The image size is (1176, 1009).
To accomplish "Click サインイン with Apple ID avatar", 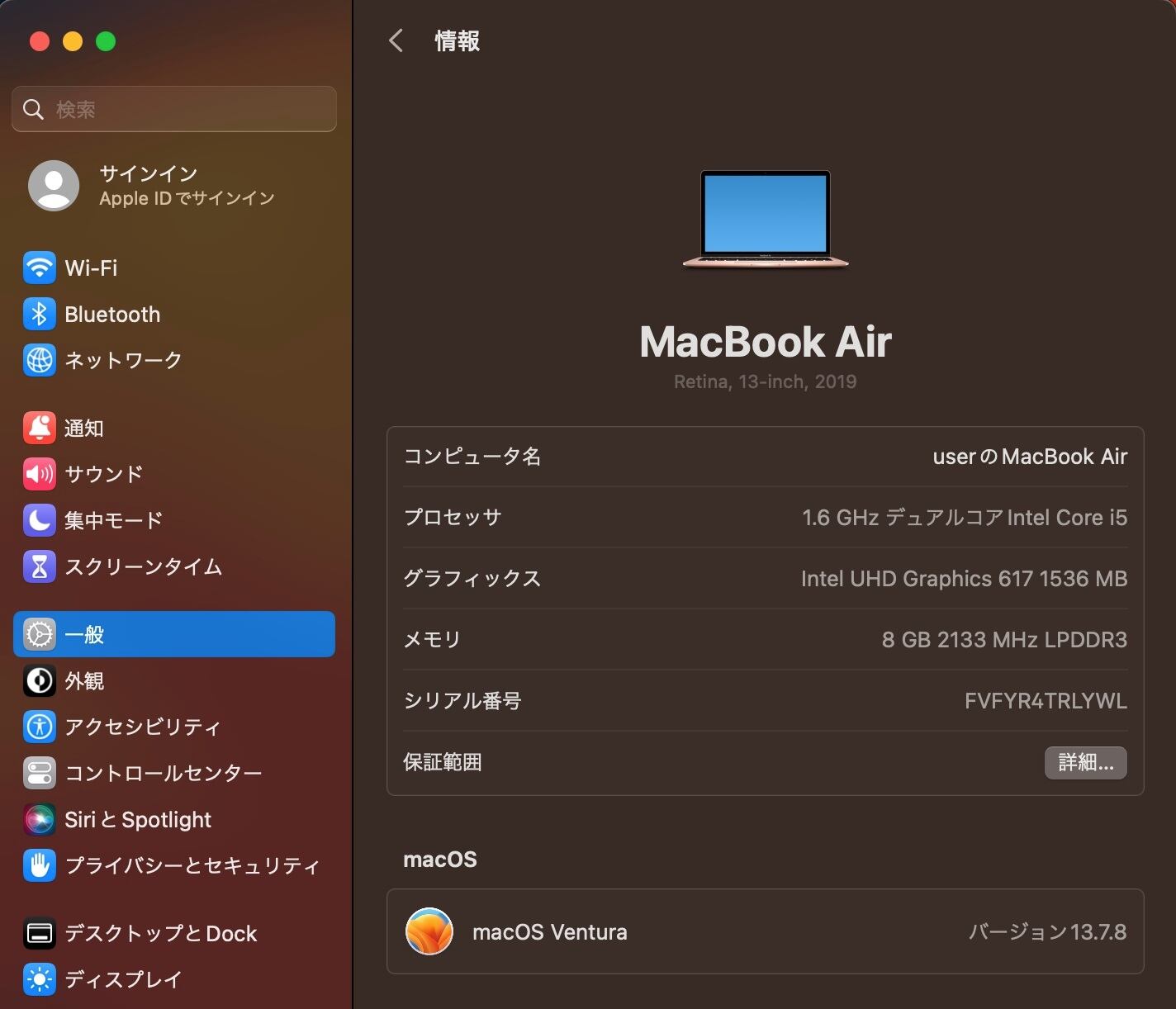I will (x=151, y=186).
